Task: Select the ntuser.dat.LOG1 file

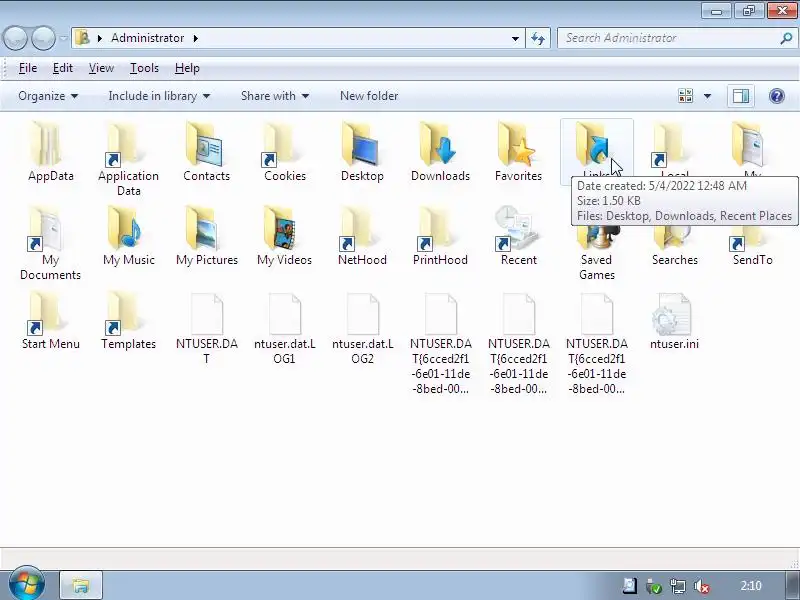Action: point(284,314)
